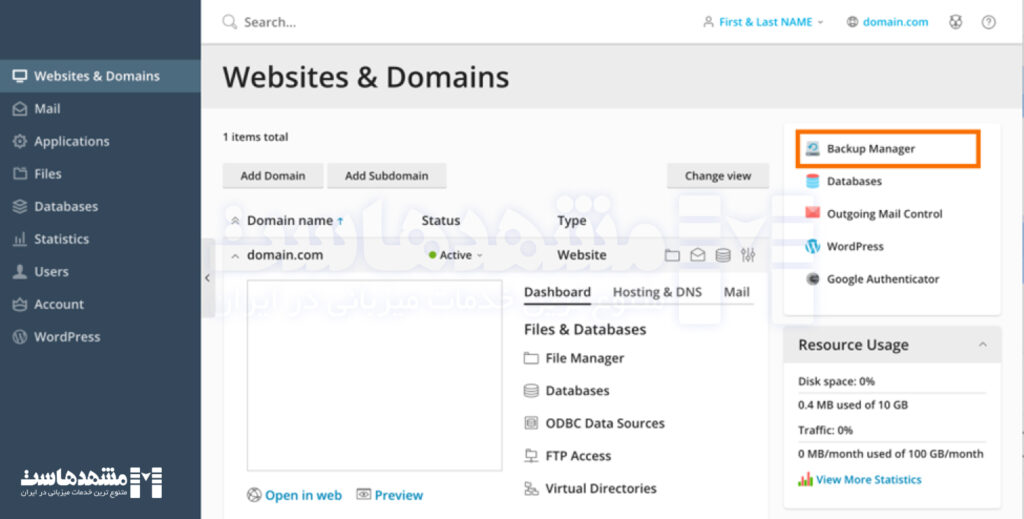Click the Search input field
The height and width of the screenshot is (519, 1024).
(400, 22)
